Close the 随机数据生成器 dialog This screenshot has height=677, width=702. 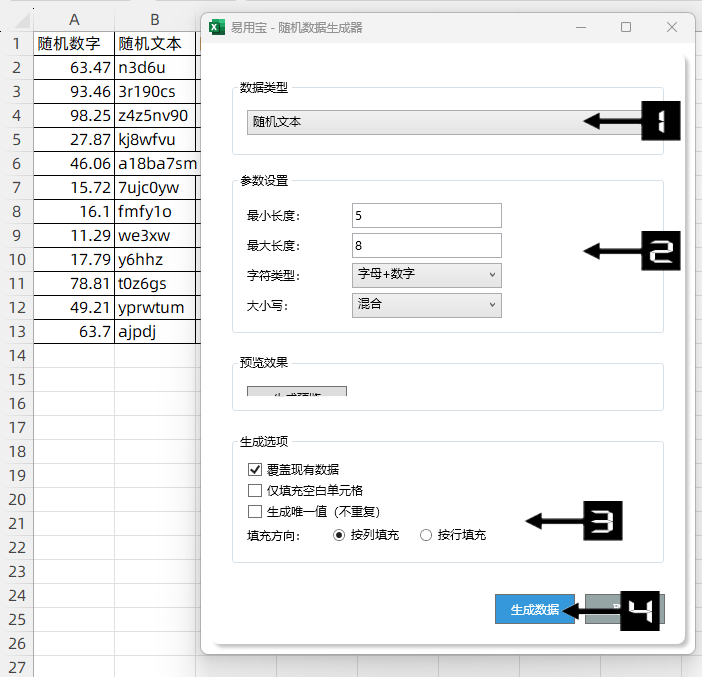(672, 27)
